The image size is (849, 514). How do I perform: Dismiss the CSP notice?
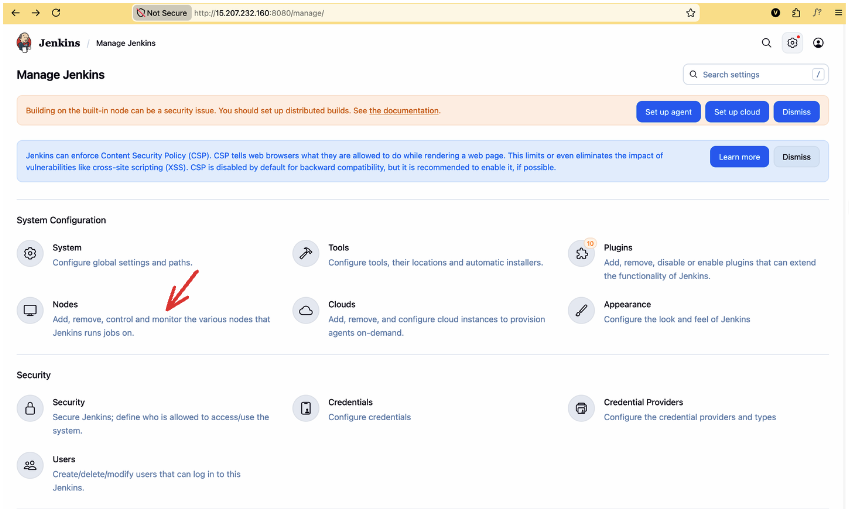pyautogui.click(x=796, y=157)
